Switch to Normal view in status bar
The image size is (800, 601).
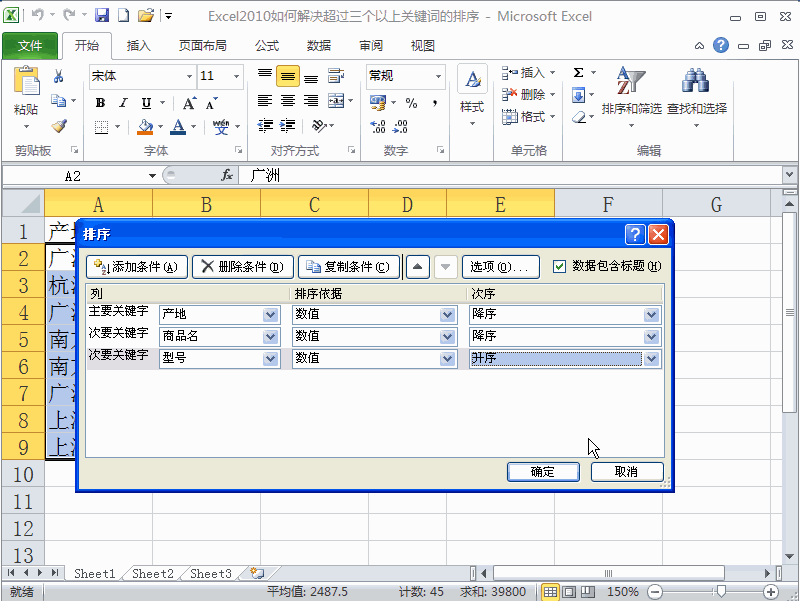(x=550, y=592)
